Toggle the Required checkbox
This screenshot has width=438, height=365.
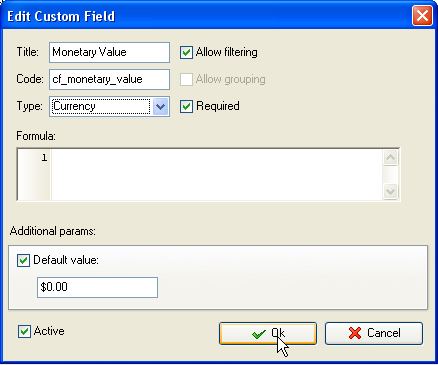(186, 106)
